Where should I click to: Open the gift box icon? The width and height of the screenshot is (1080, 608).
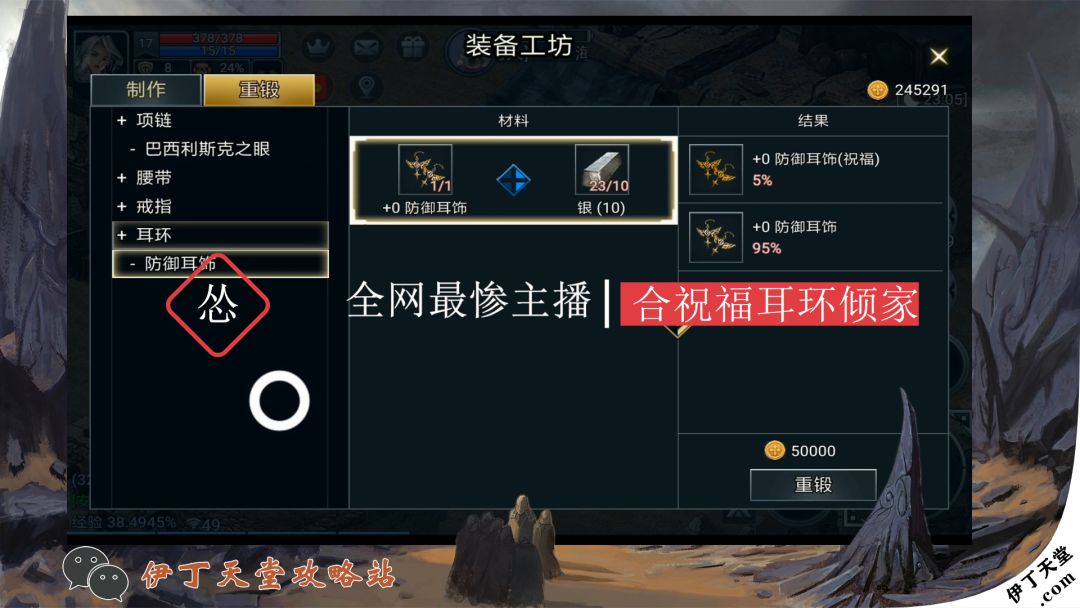413,48
